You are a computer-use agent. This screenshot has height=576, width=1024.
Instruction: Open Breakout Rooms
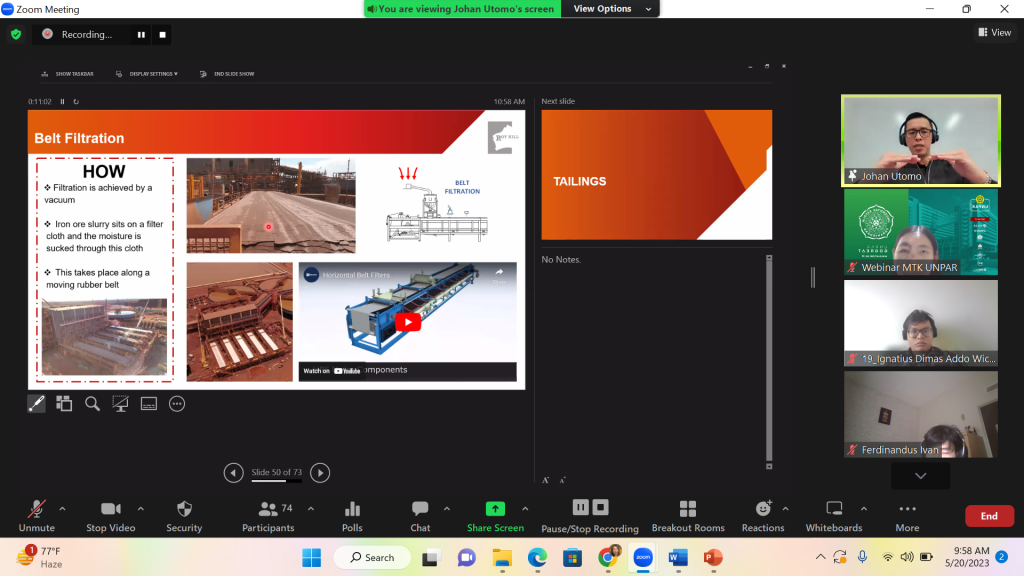click(688, 509)
